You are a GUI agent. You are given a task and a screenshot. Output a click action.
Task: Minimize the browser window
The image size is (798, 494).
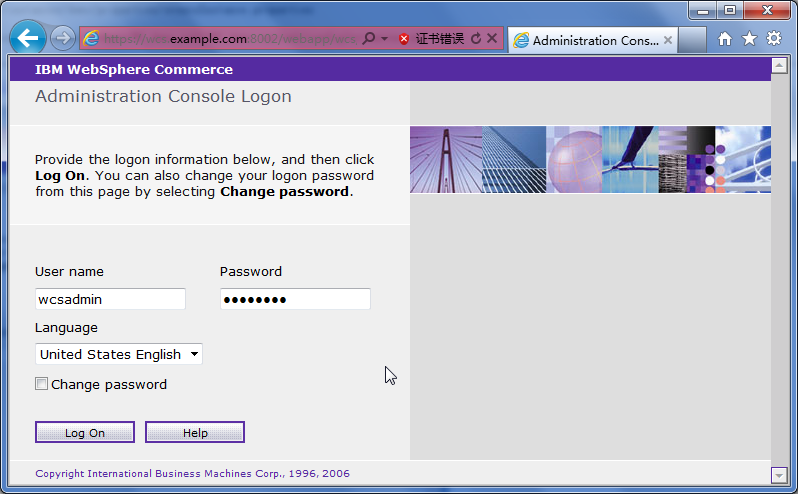[x=703, y=10]
